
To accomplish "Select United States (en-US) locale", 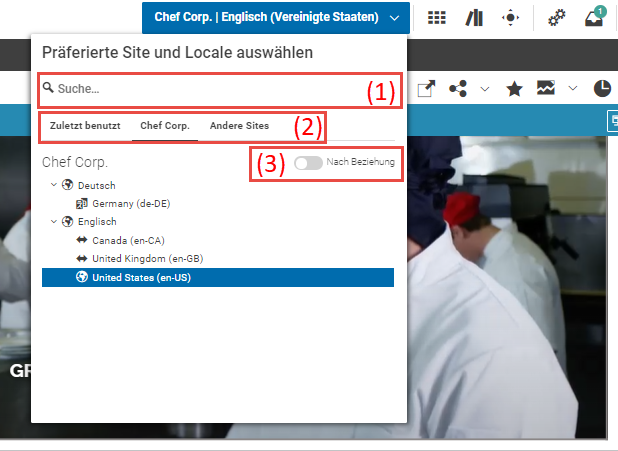I will pos(218,278).
